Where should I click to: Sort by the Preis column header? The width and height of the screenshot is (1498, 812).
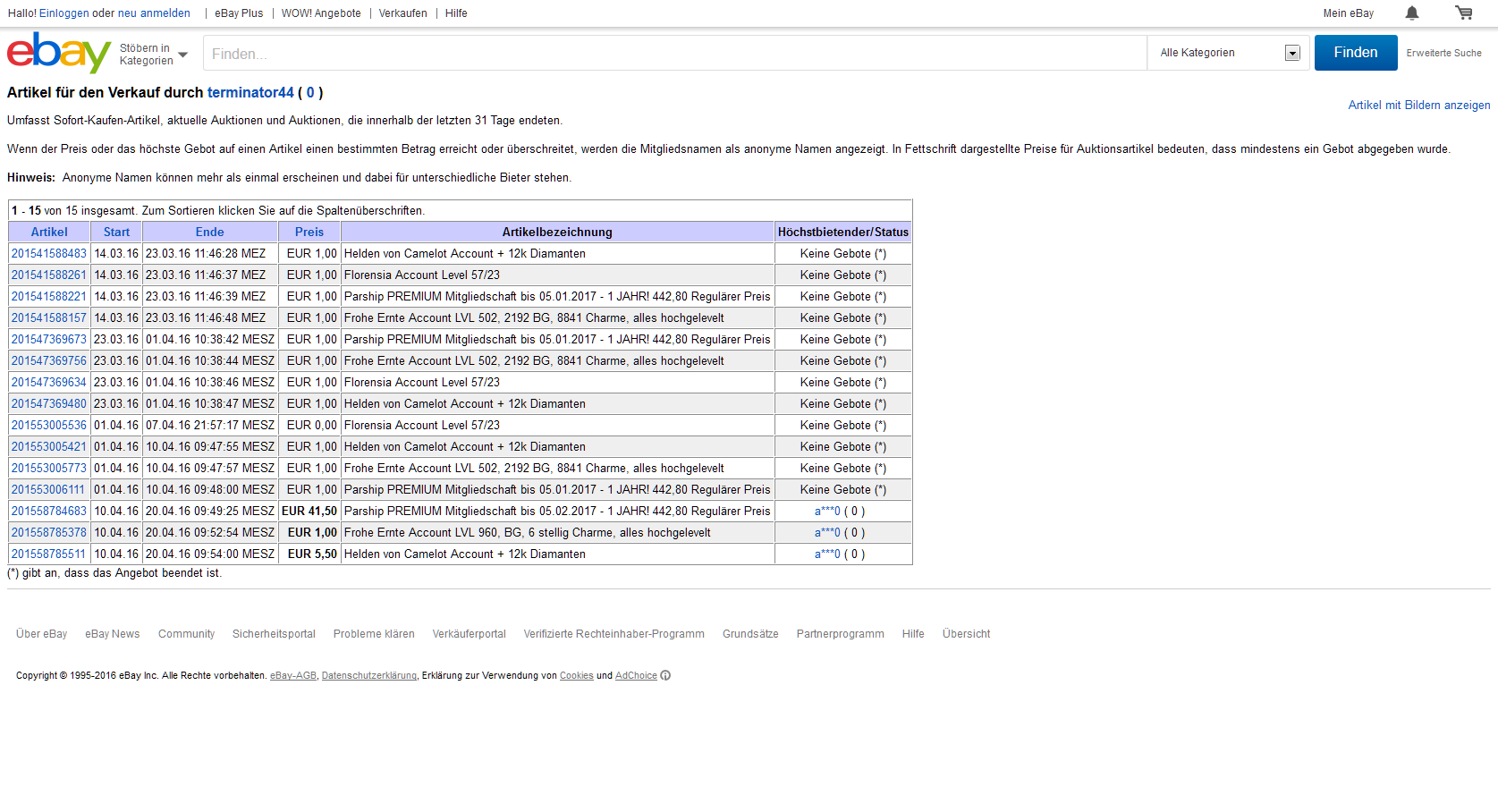309,233
